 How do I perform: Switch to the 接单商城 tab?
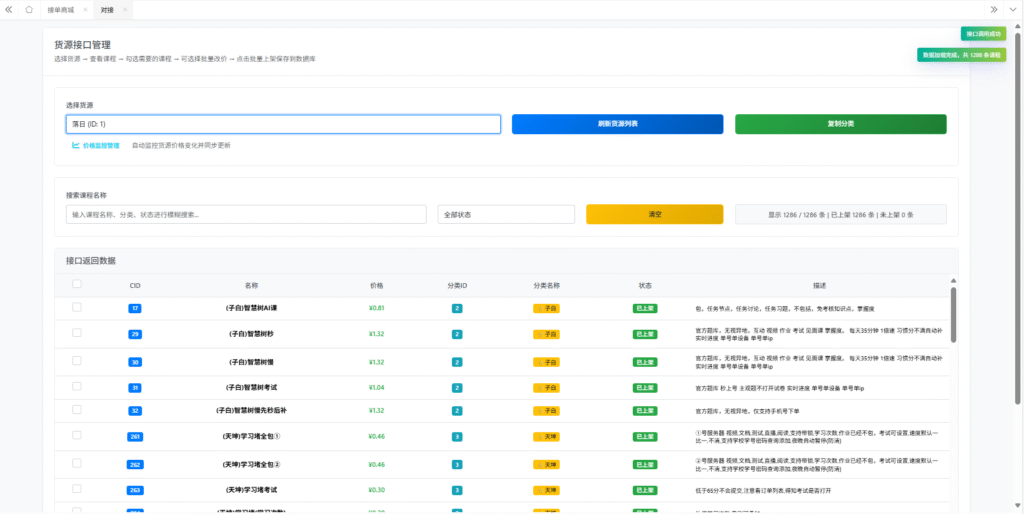click(x=61, y=9)
